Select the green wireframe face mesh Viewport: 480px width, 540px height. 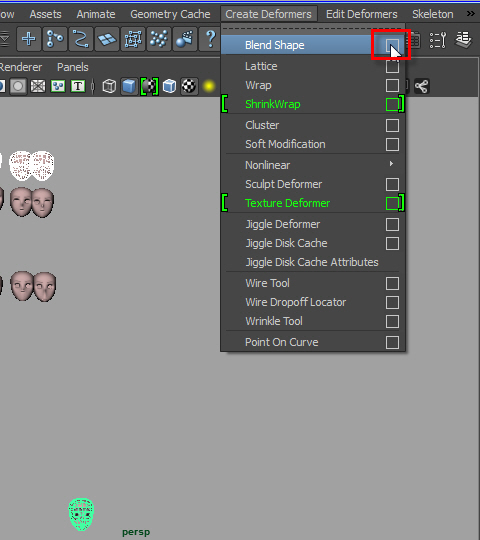click(x=81, y=514)
